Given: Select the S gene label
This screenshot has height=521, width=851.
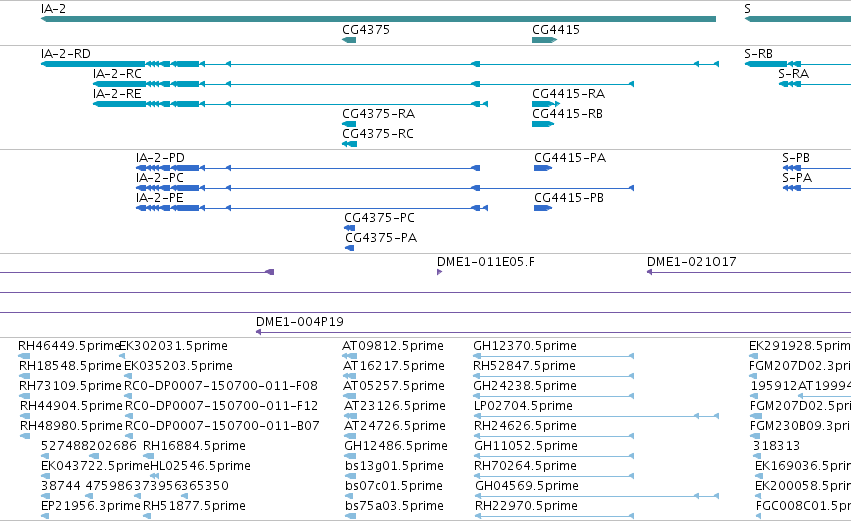Looking at the screenshot, I should (x=747, y=9).
